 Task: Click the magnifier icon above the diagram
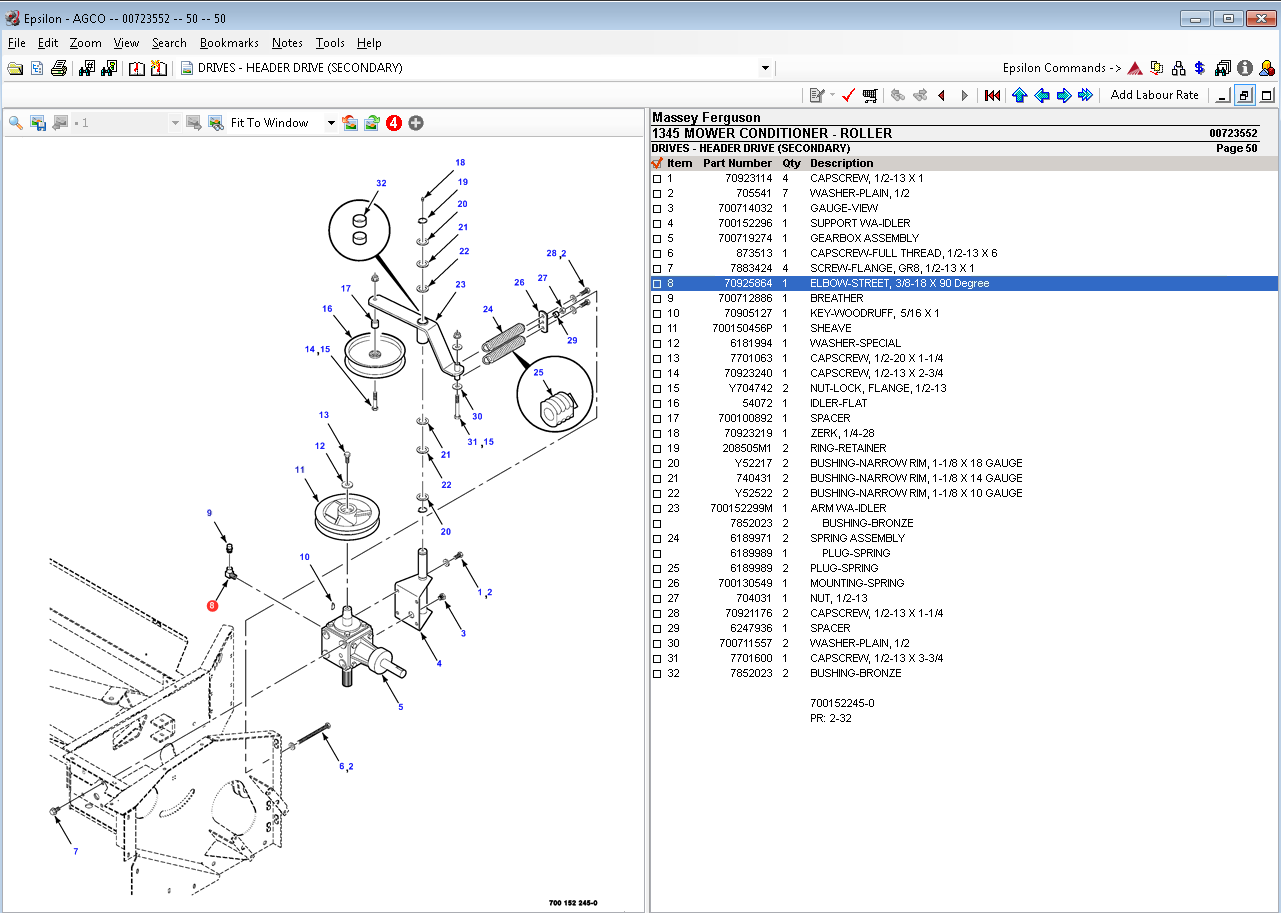click(16, 123)
